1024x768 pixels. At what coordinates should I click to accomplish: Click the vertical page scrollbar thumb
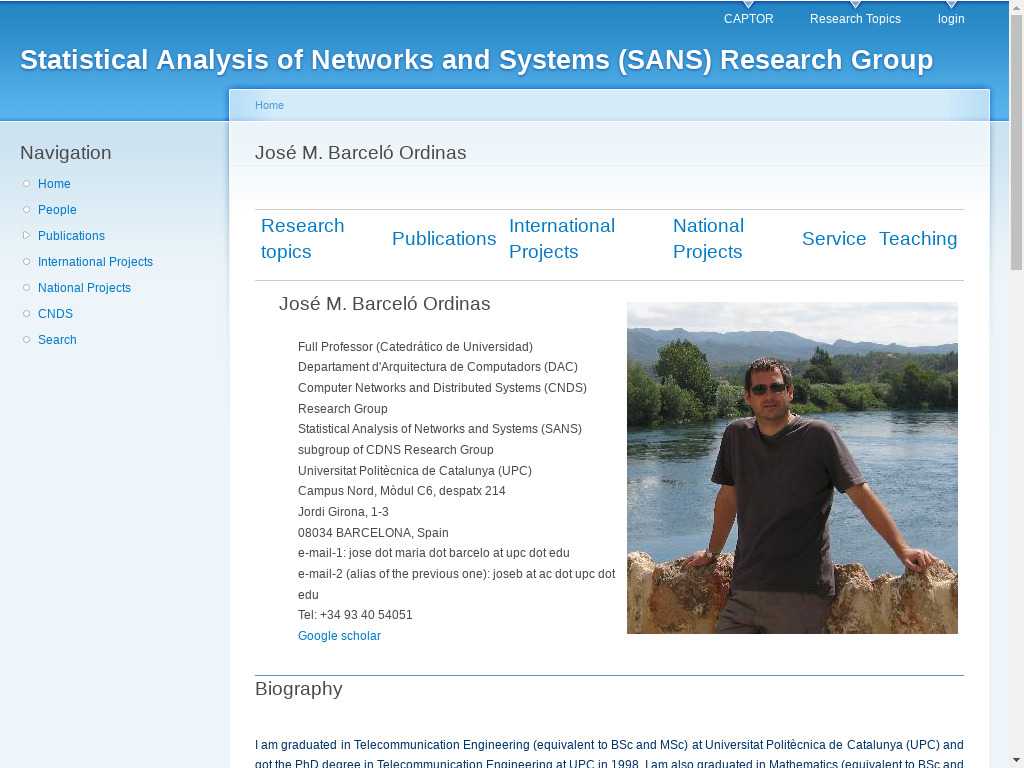point(1016,141)
